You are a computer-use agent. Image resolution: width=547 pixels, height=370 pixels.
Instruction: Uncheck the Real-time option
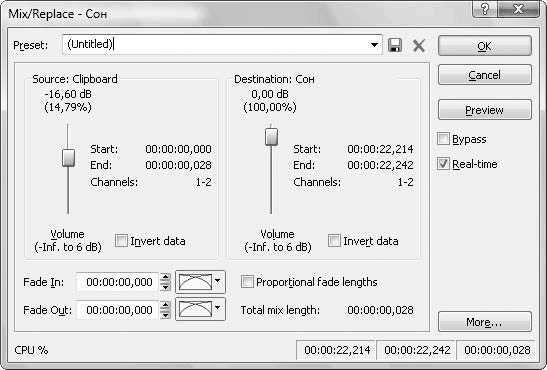443,164
